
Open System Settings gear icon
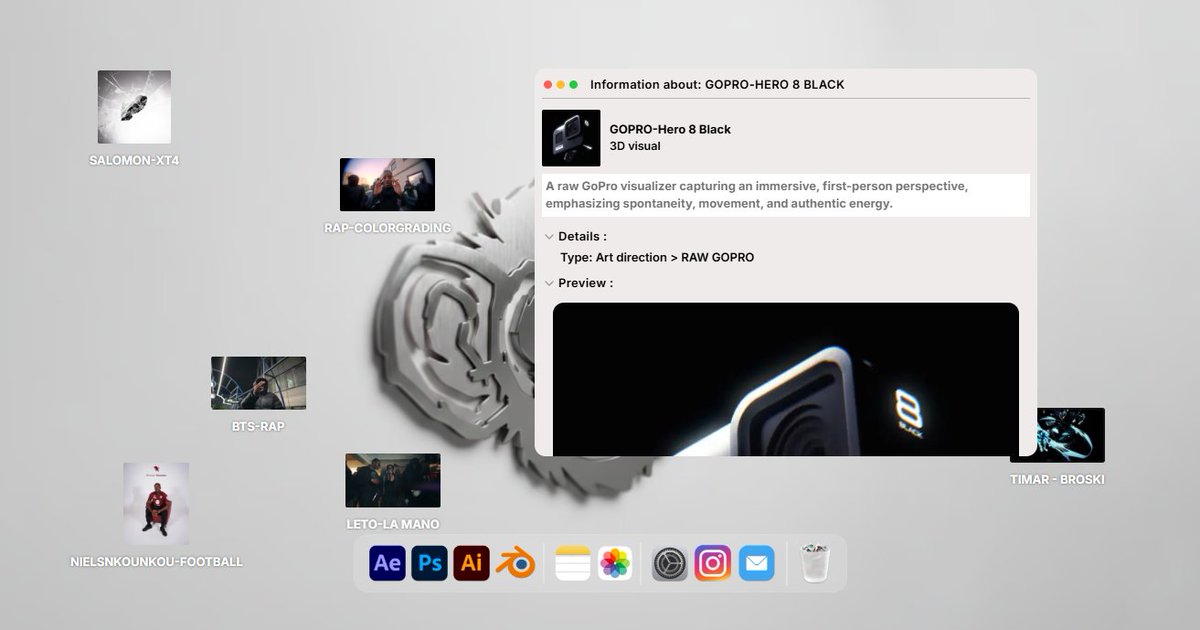click(x=670, y=563)
